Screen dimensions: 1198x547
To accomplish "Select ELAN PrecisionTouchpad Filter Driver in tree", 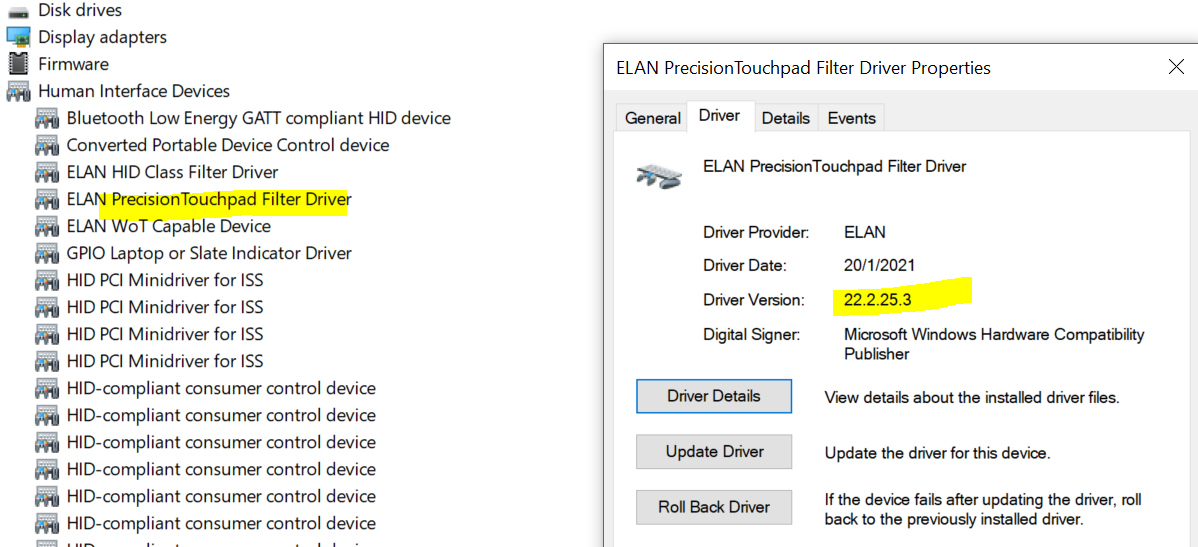I will (208, 199).
